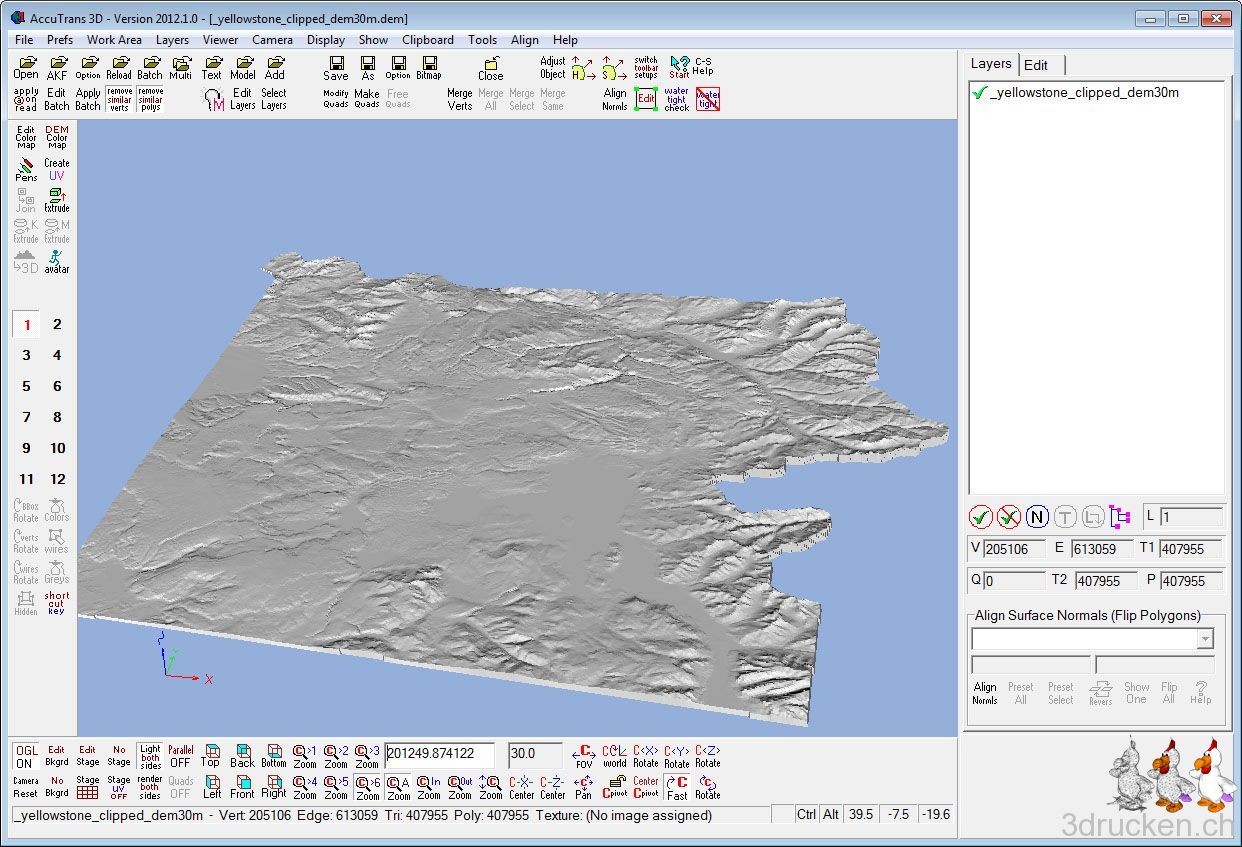The width and height of the screenshot is (1242, 847).
Task: Click the water tight check icon
Action: point(677,98)
